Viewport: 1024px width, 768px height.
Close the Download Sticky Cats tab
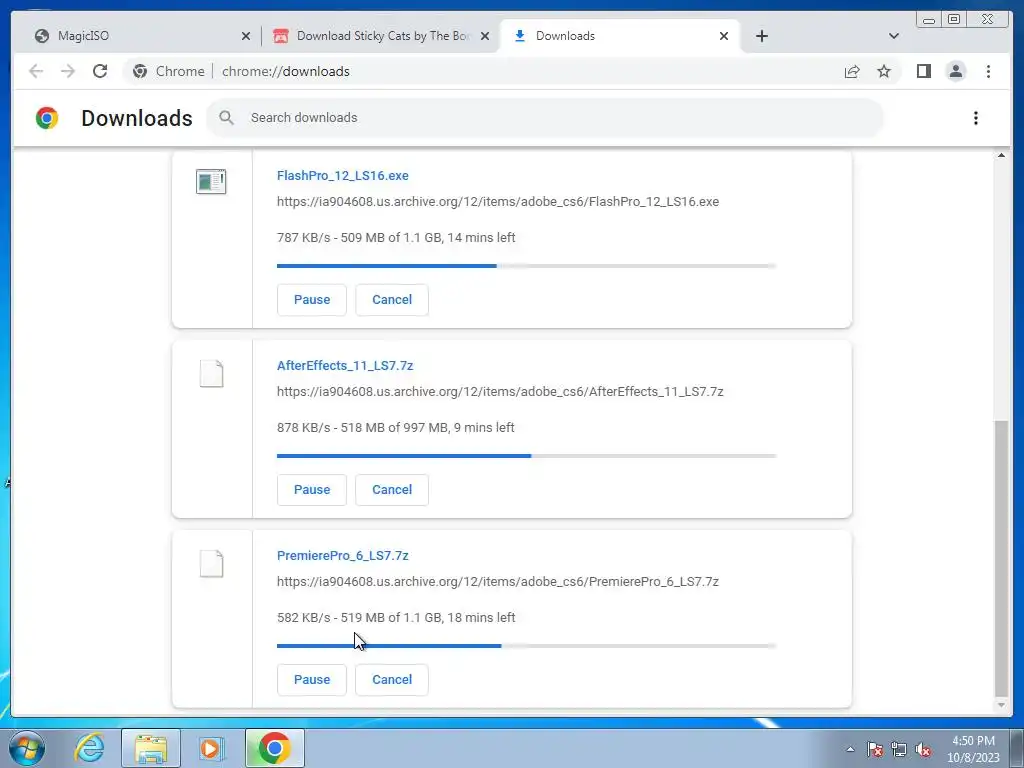coord(485,37)
